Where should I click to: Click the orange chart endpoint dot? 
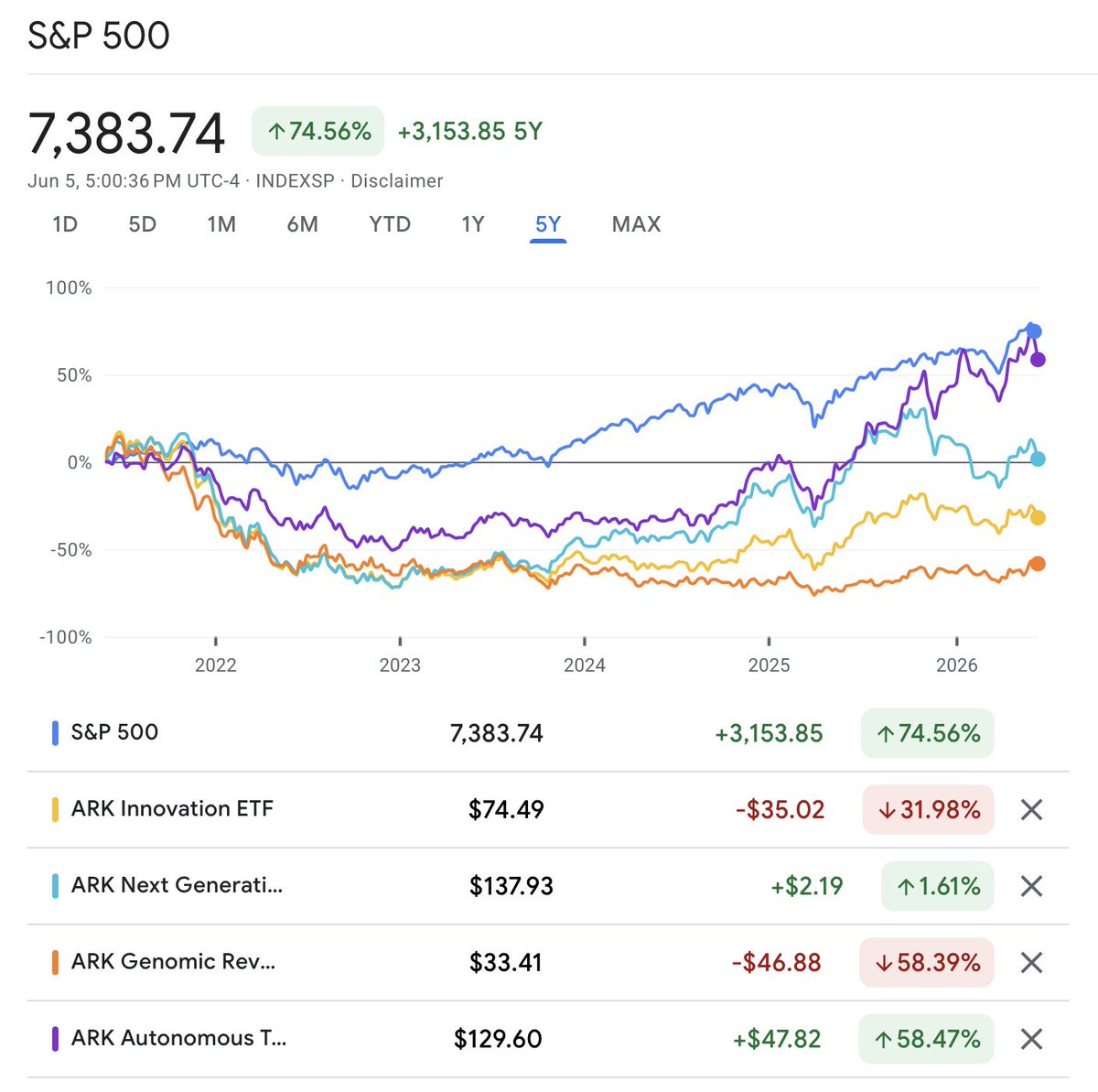tap(1038, 564)
